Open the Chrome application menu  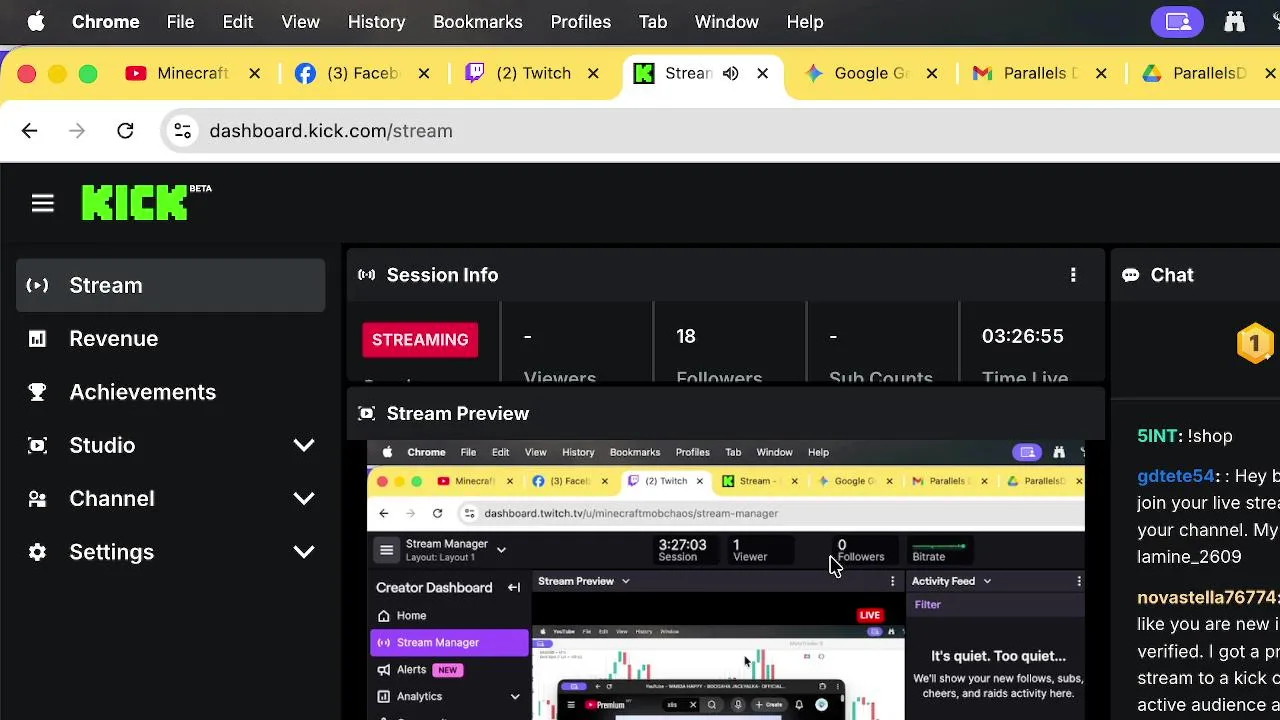point(105,21)
